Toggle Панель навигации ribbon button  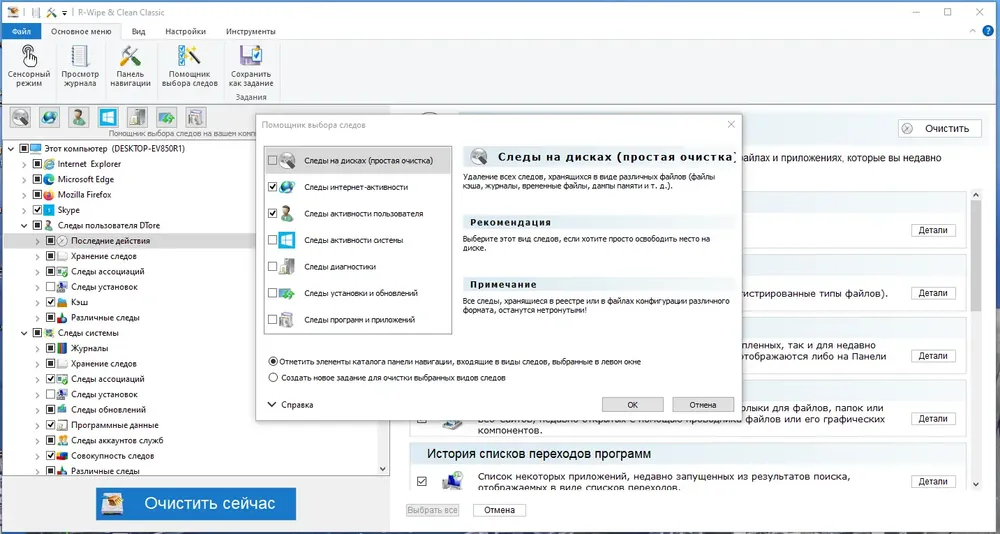(x=130, y=65)
